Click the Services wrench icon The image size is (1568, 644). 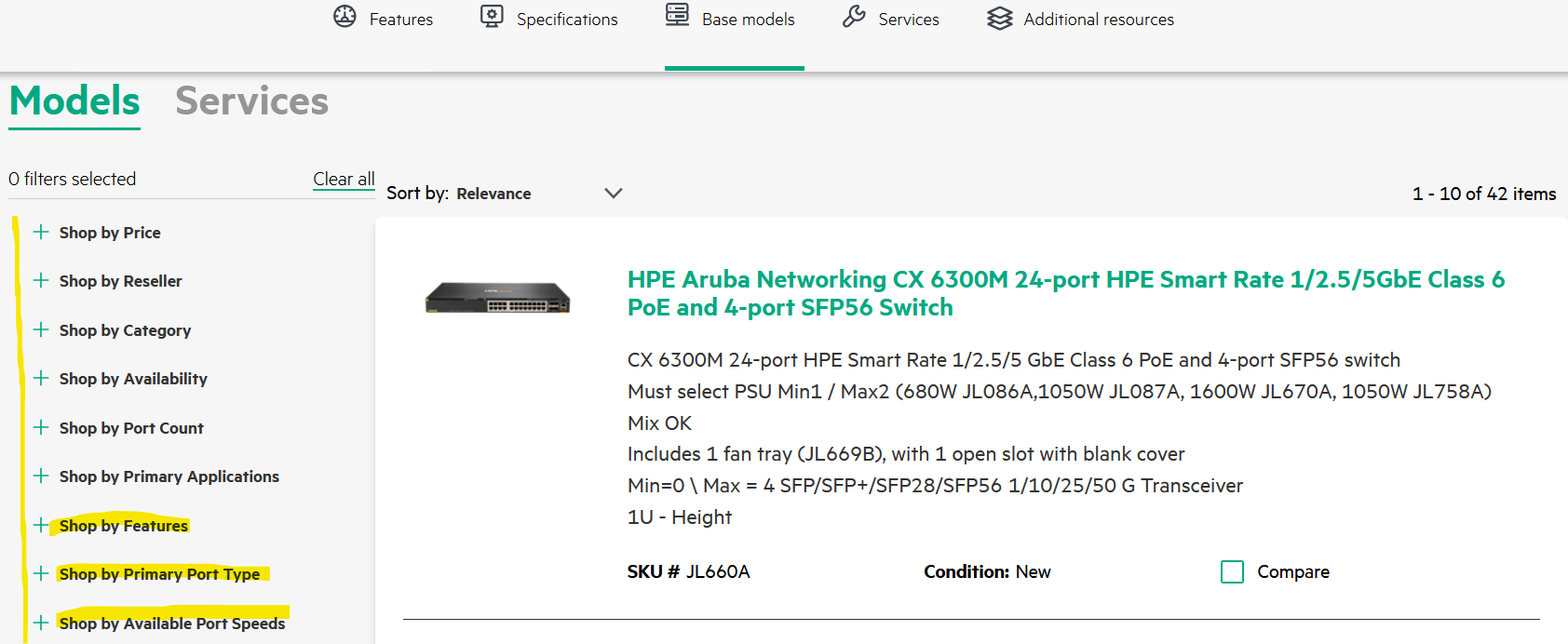tap(854, 17)
